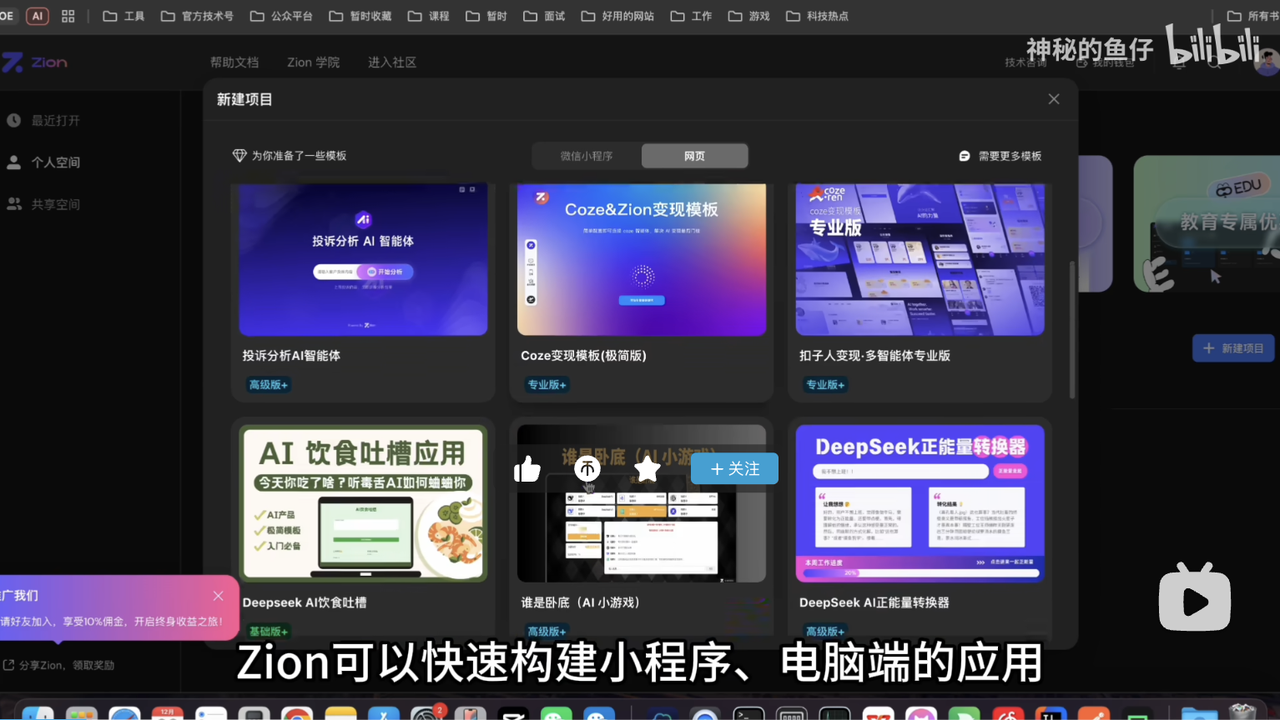Toggle the star favorite on the video
This screenshot has width=1280, height=720.
pyautogui.click(x=646, y=468)
